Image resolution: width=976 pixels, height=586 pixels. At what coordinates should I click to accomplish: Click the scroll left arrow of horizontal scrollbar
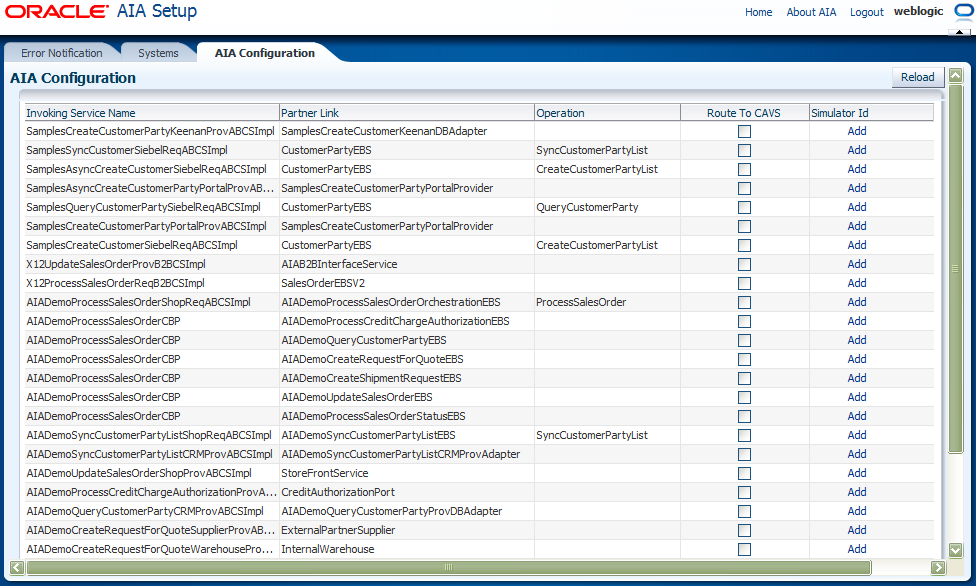tap(17, 567)
